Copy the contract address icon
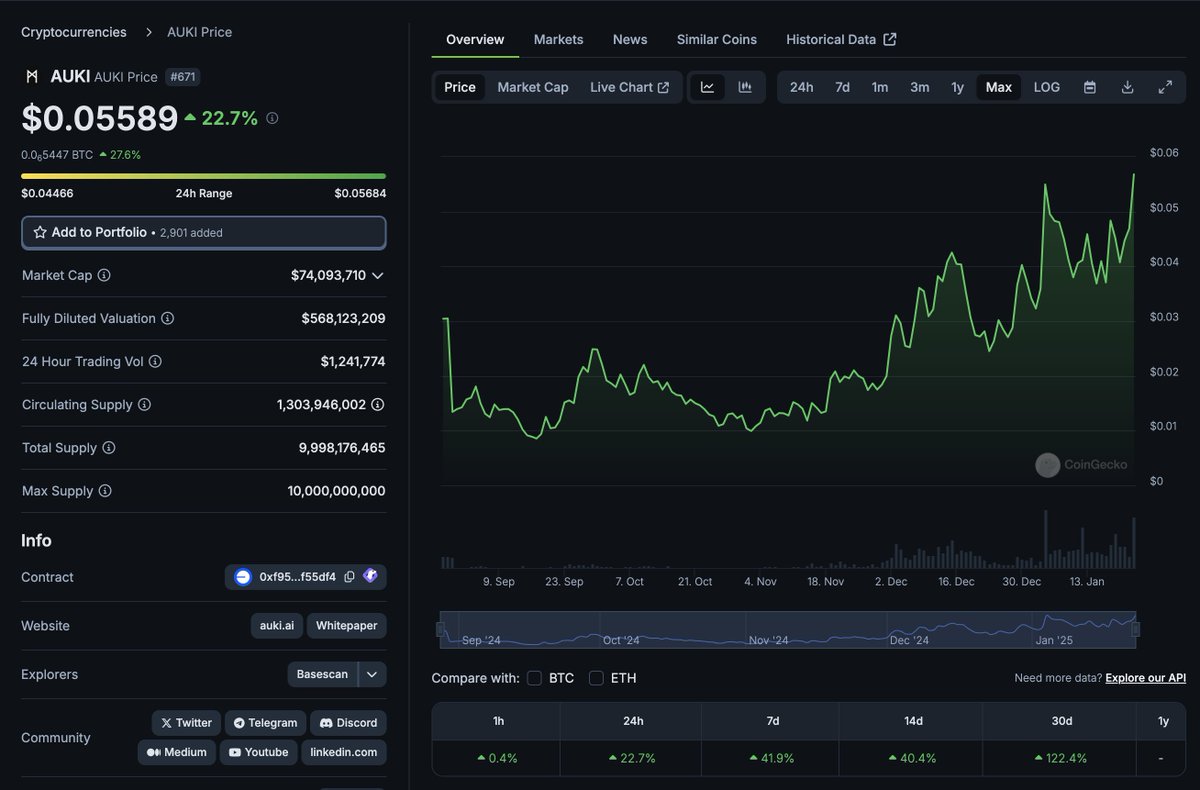Viewport: 1200px width, 790px height. (x=349, y=577)
